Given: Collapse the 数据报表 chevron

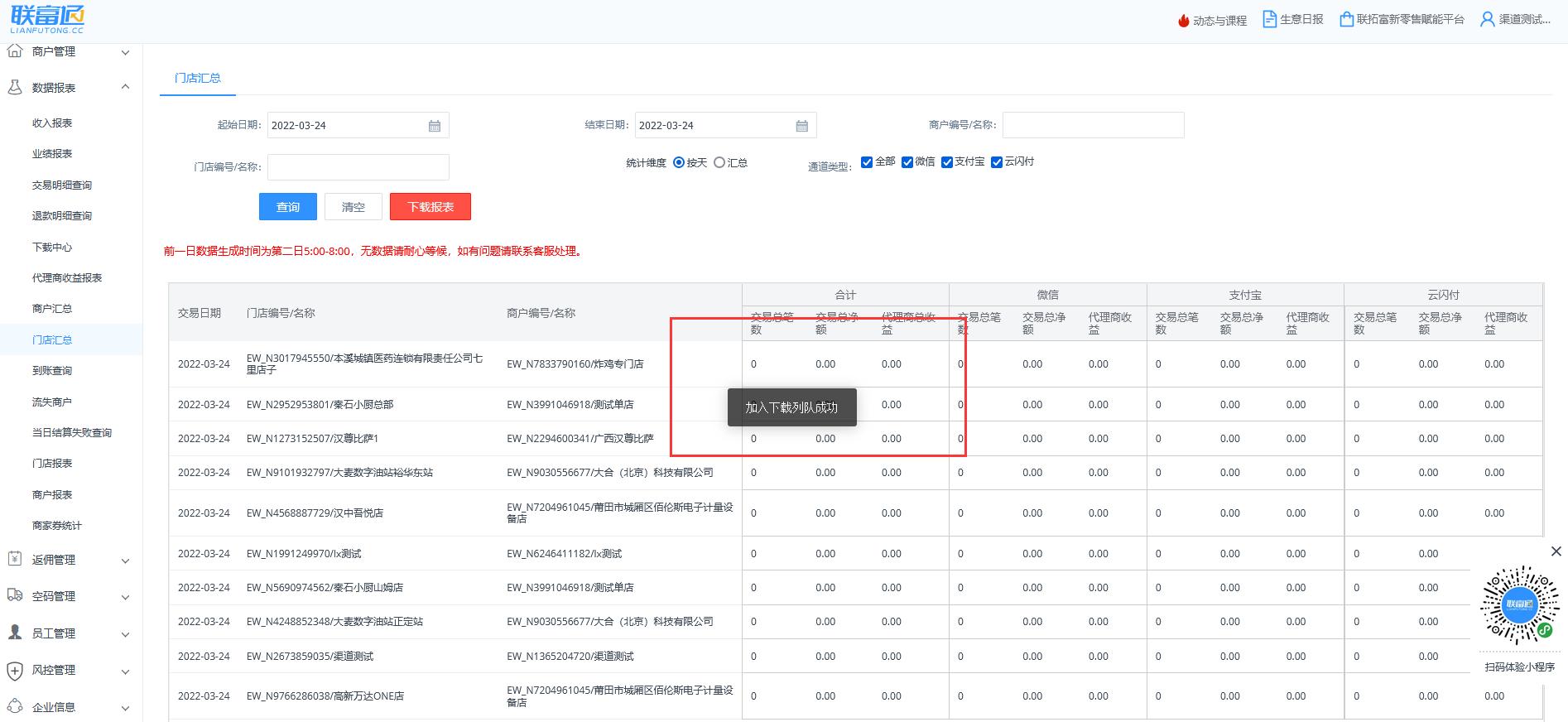Looking at the screenshot, I should tap(125, 86).
